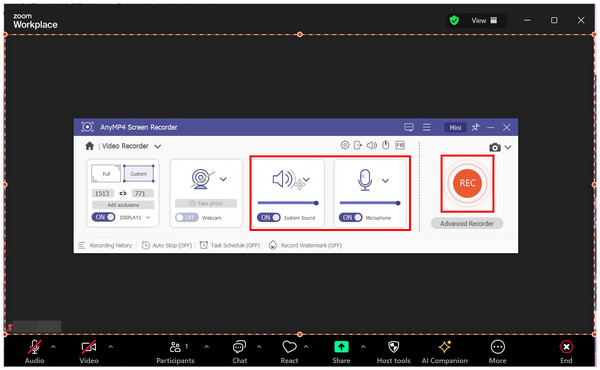The width and height of the screenshot is (600, 370).
Task: Expand Zoom Participants options caret
Action: point(207,347)
